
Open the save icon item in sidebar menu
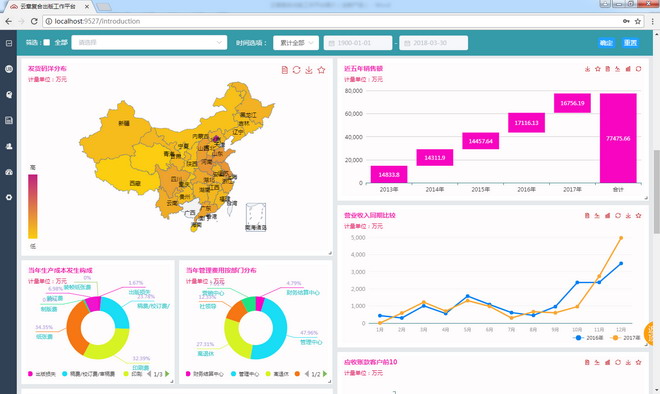[9, 120]
